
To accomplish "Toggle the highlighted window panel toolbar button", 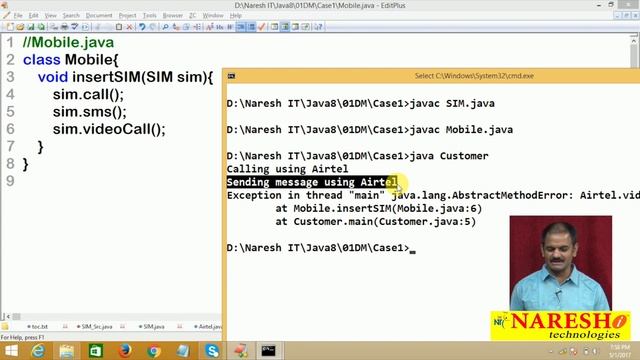I will [284, 27].
